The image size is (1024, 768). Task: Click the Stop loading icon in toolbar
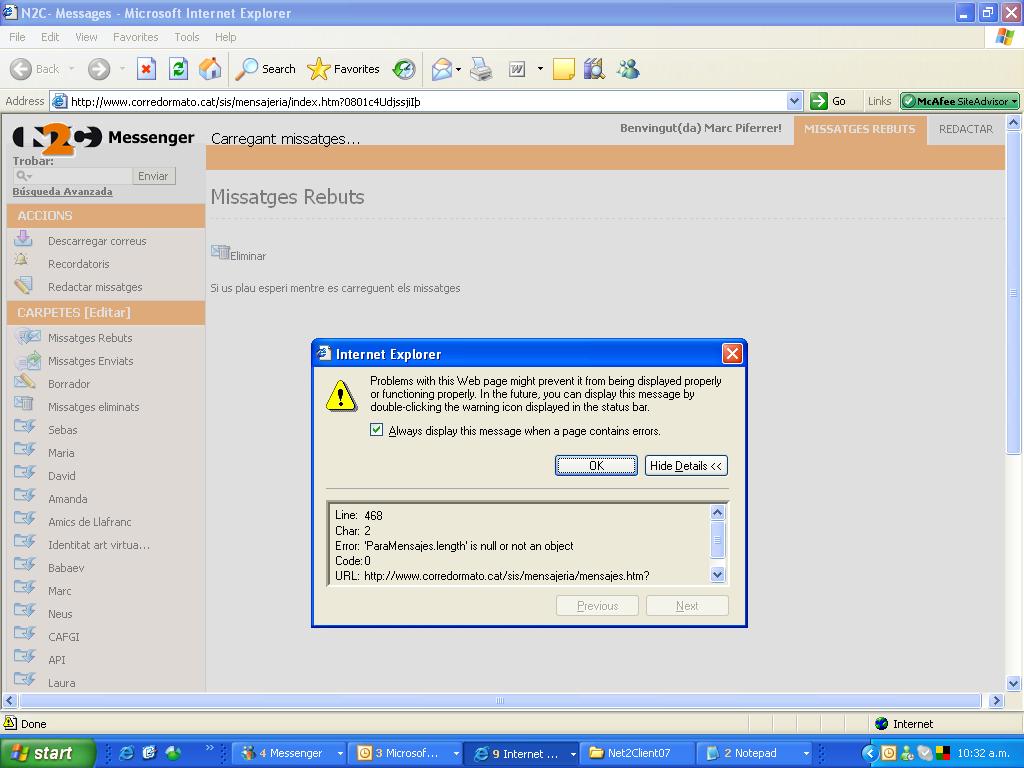pos(146,69)
